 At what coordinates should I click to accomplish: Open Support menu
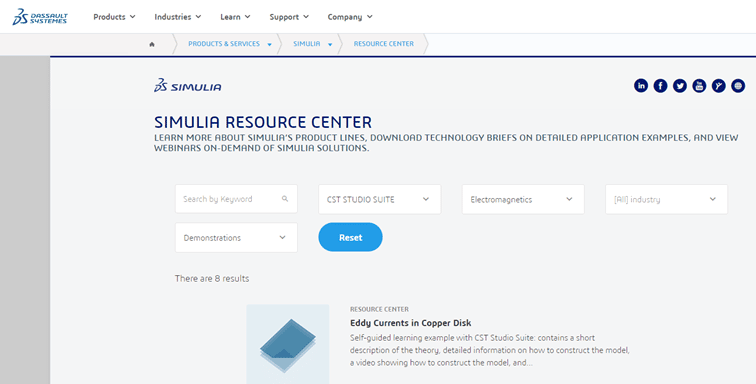coord(289,17)
